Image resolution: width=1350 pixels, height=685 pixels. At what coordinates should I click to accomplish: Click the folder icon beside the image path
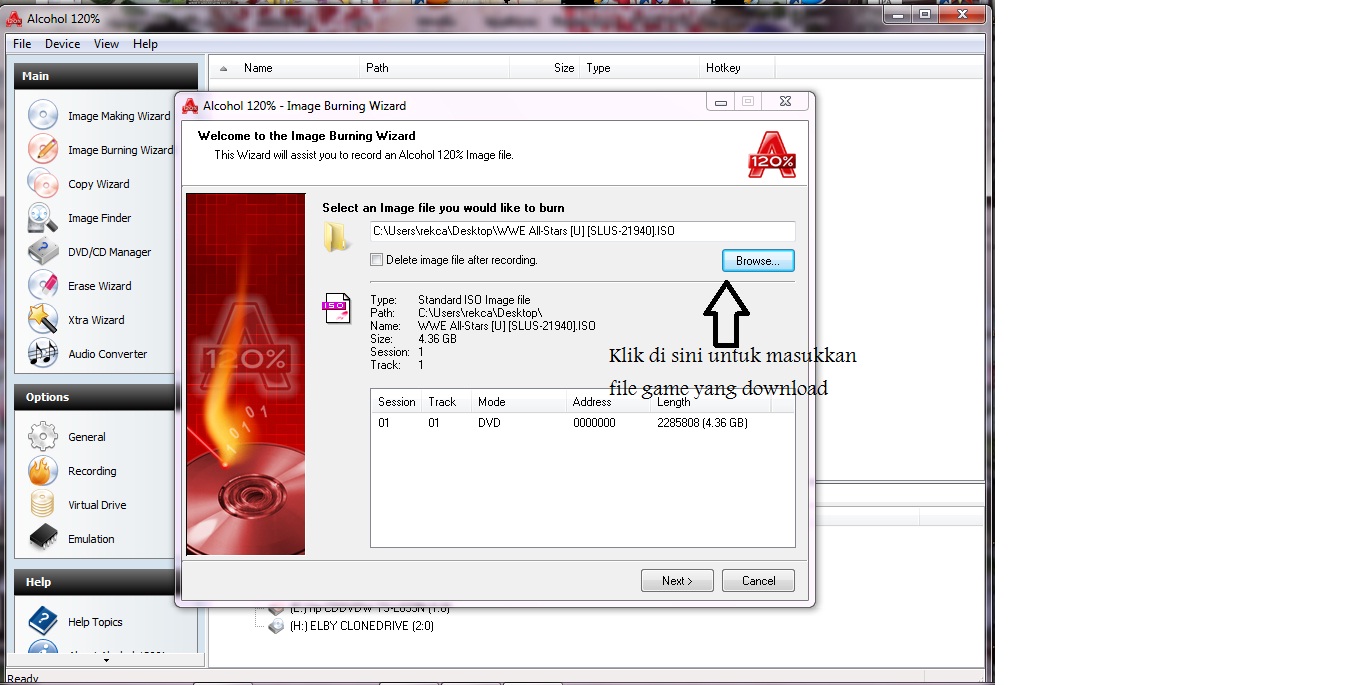point(337,237)
